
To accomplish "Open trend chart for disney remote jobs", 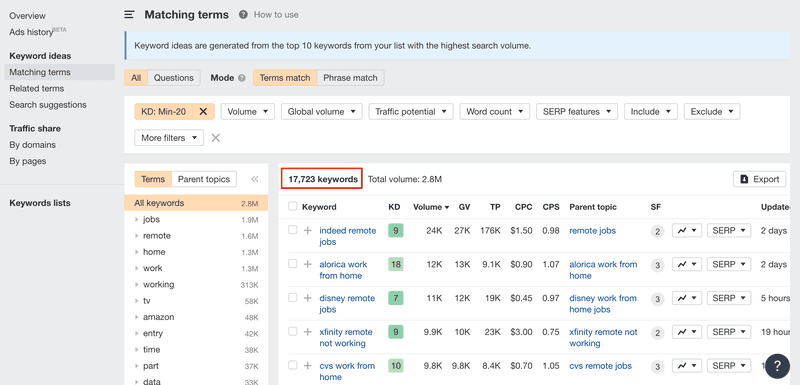I will coord(687,298).
